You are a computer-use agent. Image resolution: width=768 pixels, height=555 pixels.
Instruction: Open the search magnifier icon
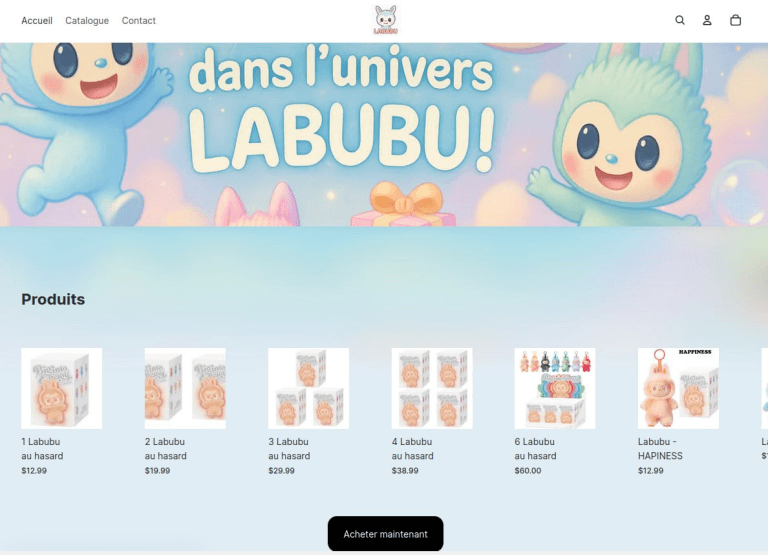pos(680,20)
